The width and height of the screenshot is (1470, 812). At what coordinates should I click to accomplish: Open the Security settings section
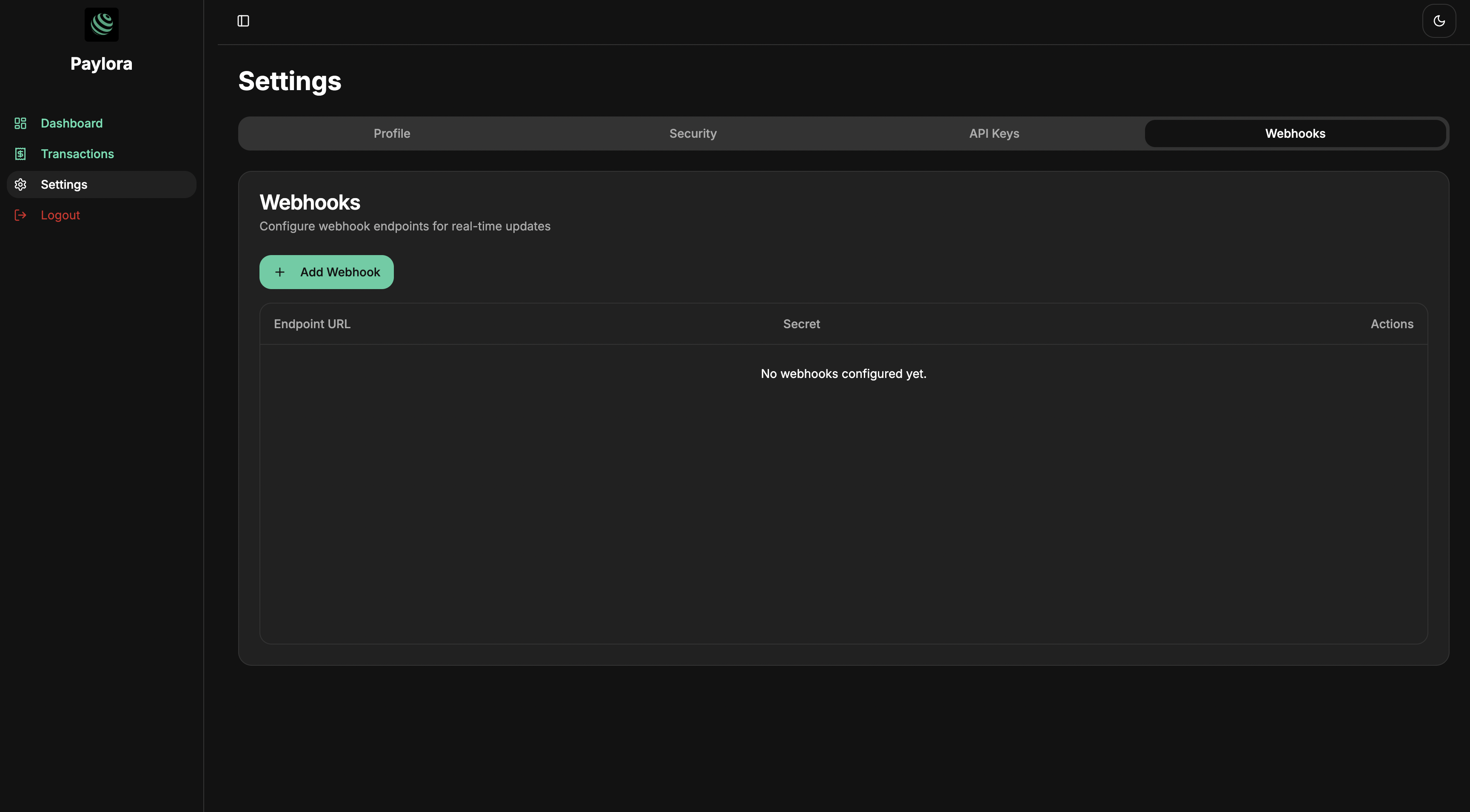693,133
